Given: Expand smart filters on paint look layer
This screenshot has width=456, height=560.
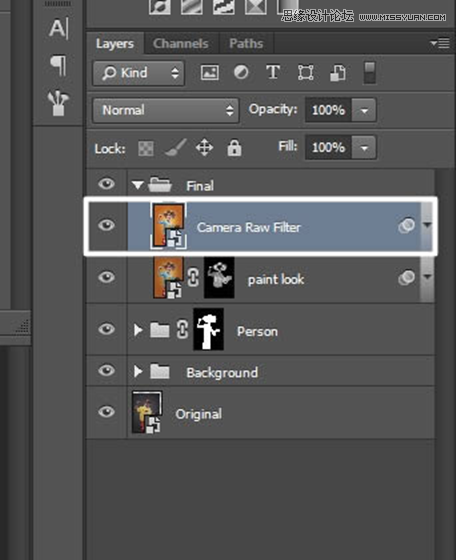Looking at the screenshot, I should (427, 277).
